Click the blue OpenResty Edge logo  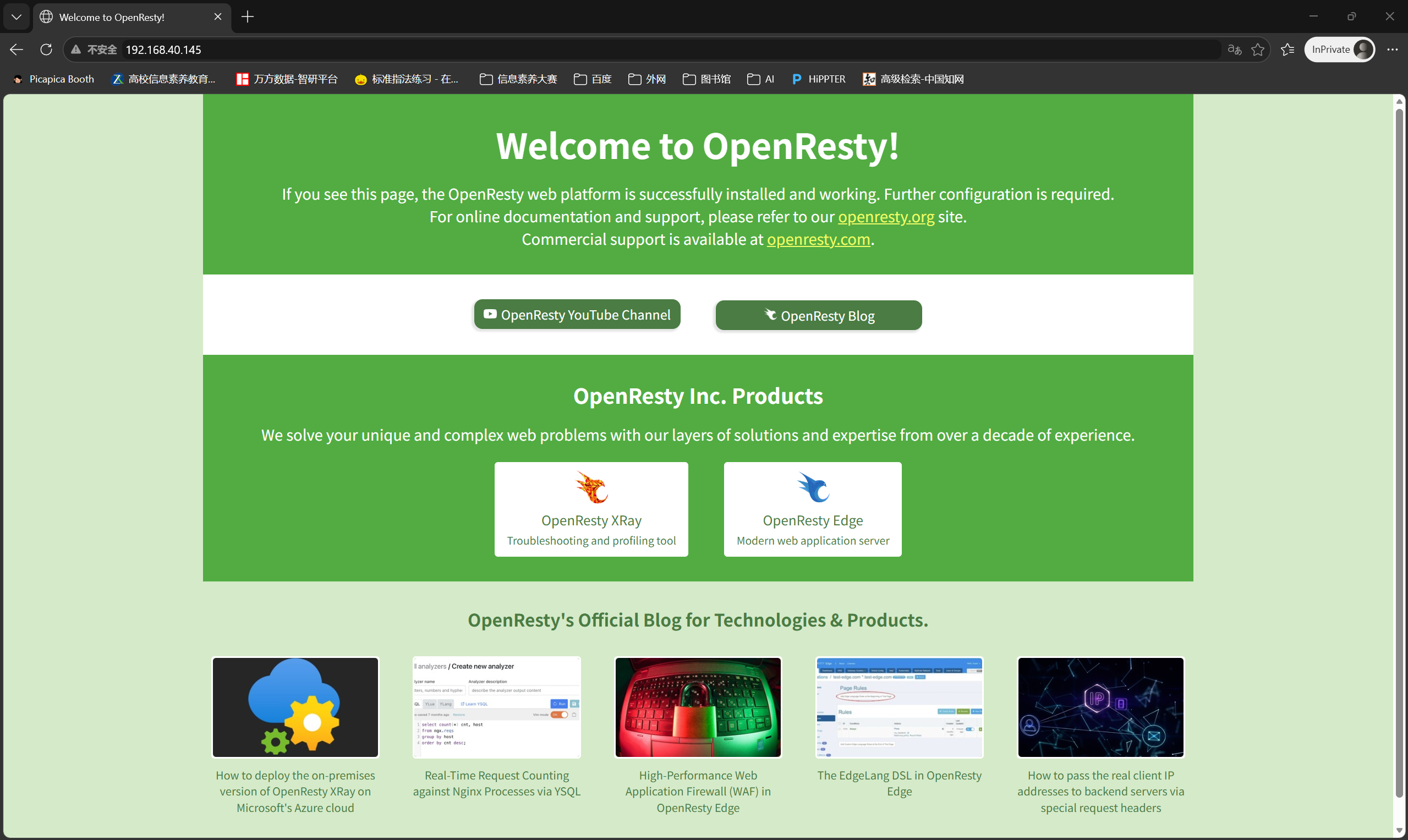click(x=813, y=487)
